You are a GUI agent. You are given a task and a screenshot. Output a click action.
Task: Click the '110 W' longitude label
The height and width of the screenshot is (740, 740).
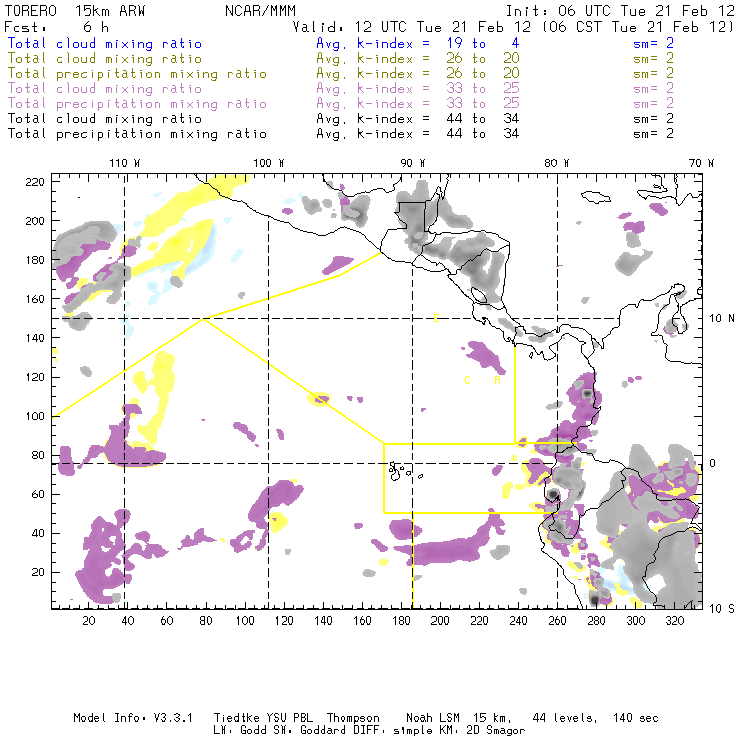click(x=125, y=163)
